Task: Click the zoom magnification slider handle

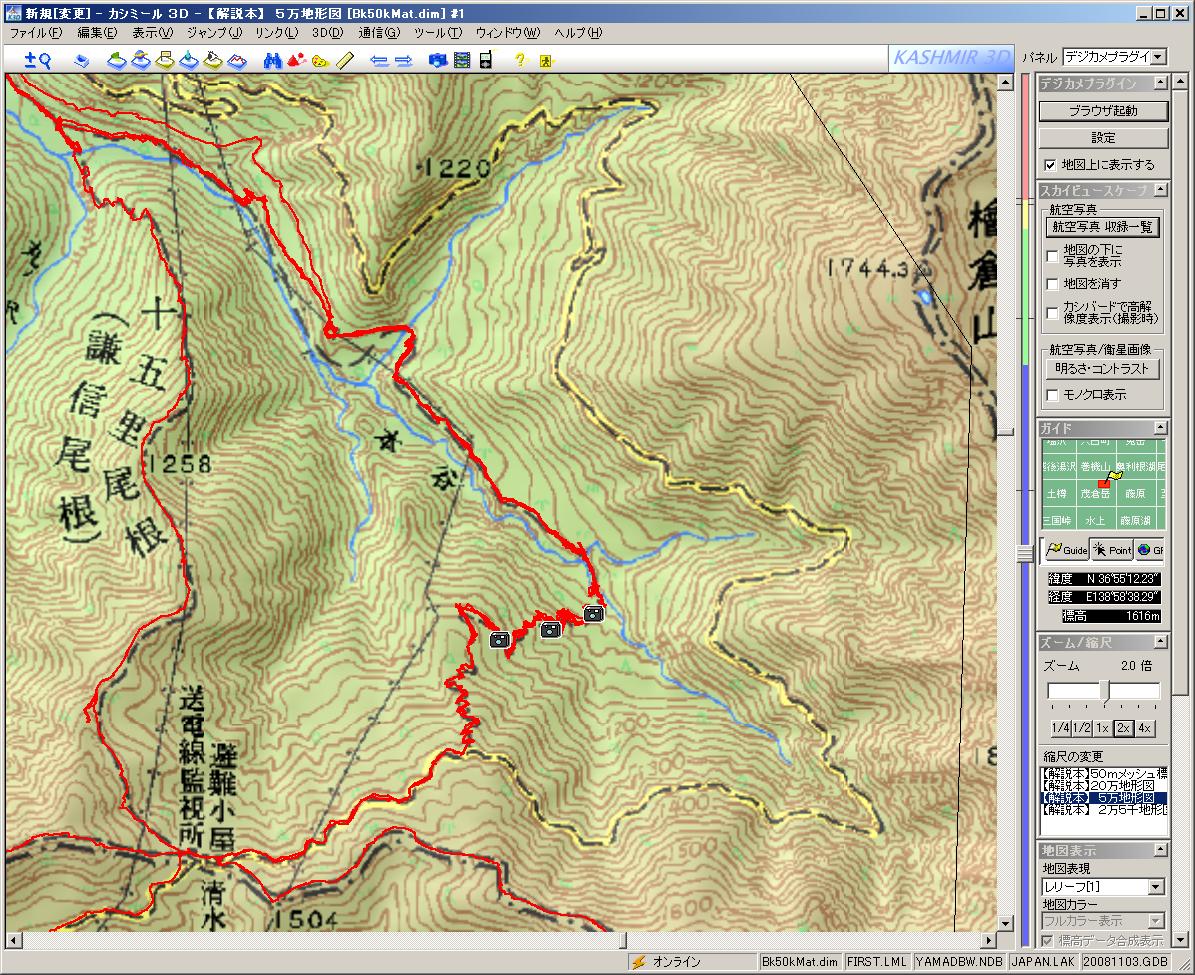Action: (1104, 690)
